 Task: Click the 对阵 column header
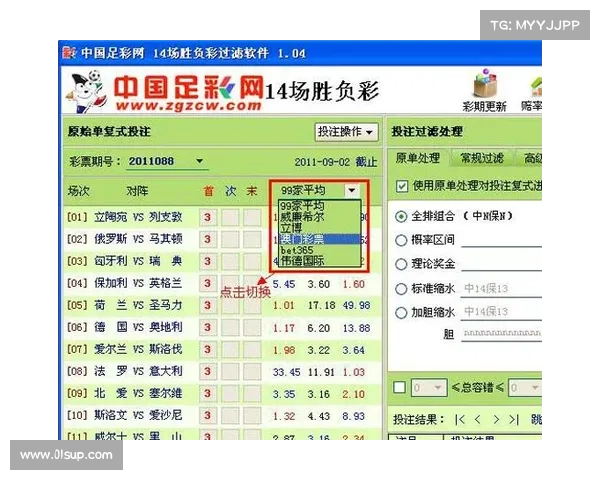tap(137, 191)
